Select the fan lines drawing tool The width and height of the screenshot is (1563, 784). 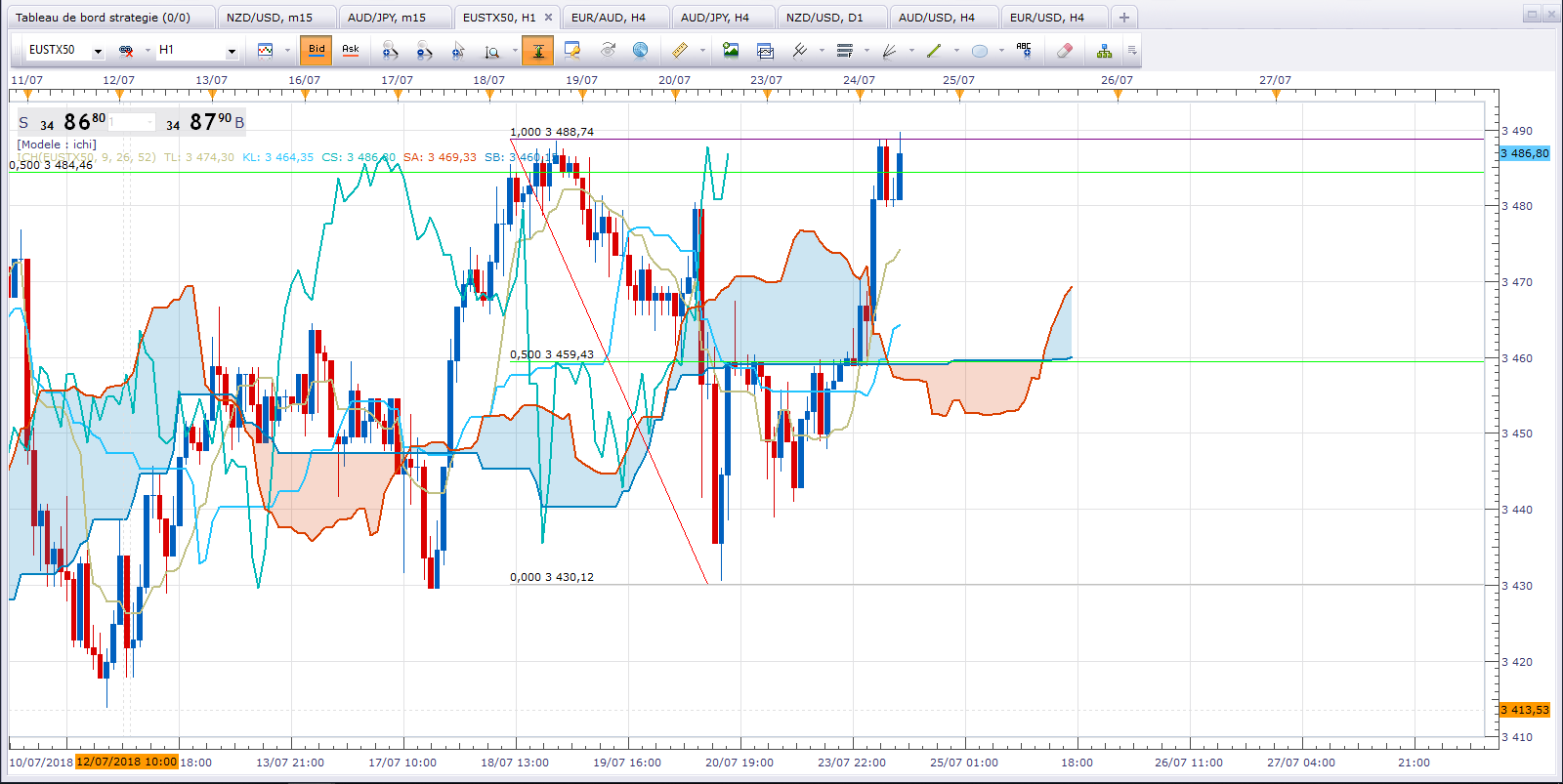889,51
